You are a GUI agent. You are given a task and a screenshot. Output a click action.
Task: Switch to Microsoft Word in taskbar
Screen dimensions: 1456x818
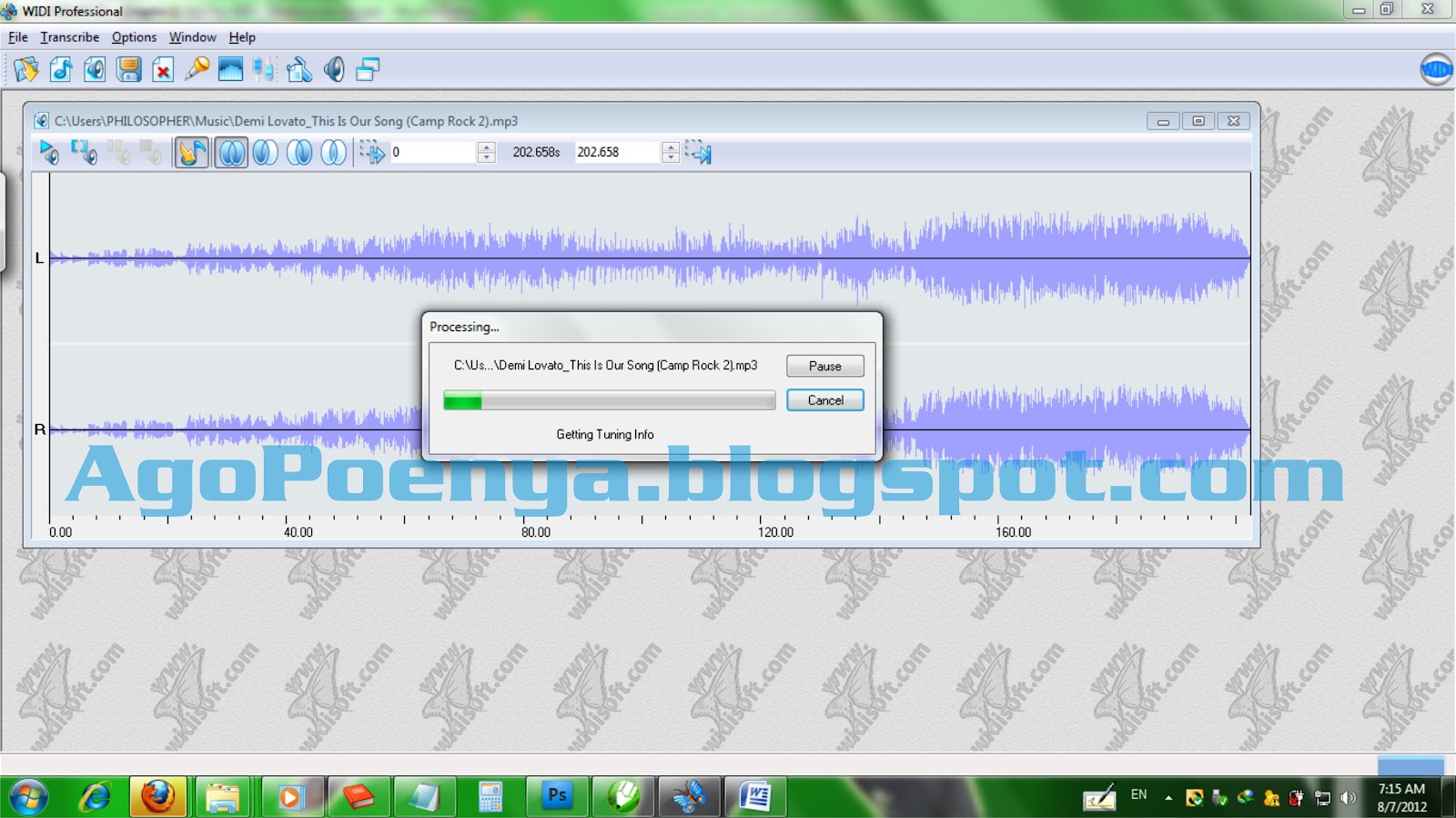(755, 797)
